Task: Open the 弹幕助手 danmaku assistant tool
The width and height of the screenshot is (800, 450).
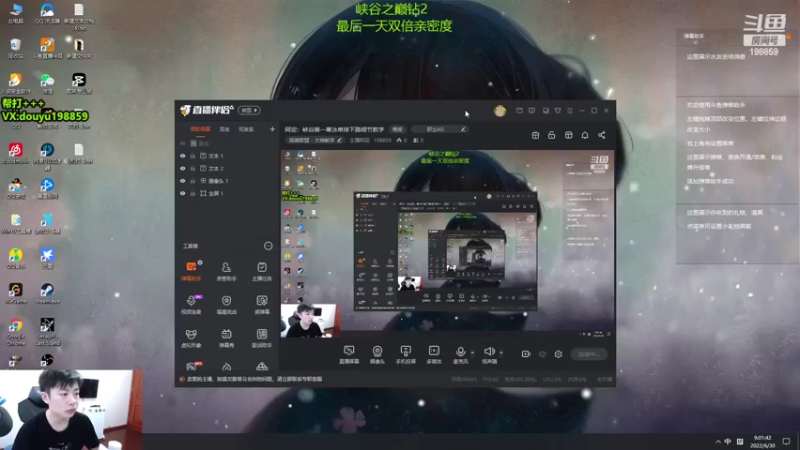Action: click(191, 271)
